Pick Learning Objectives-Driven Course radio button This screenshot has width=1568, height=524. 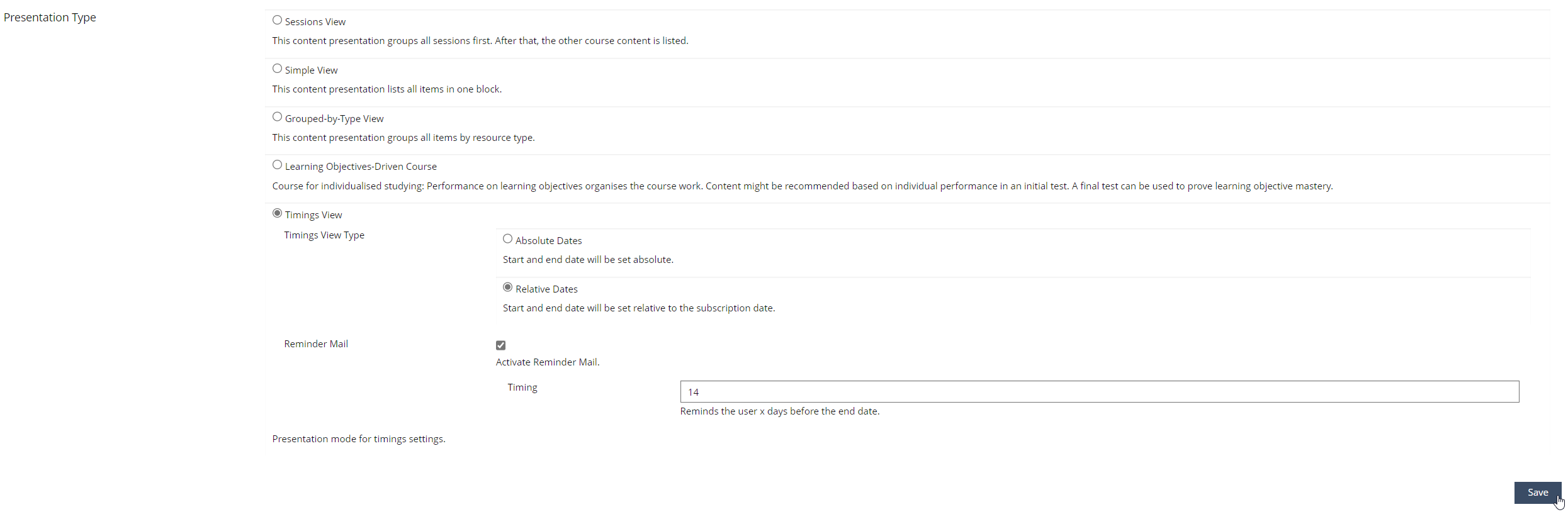tap(277, 165)
